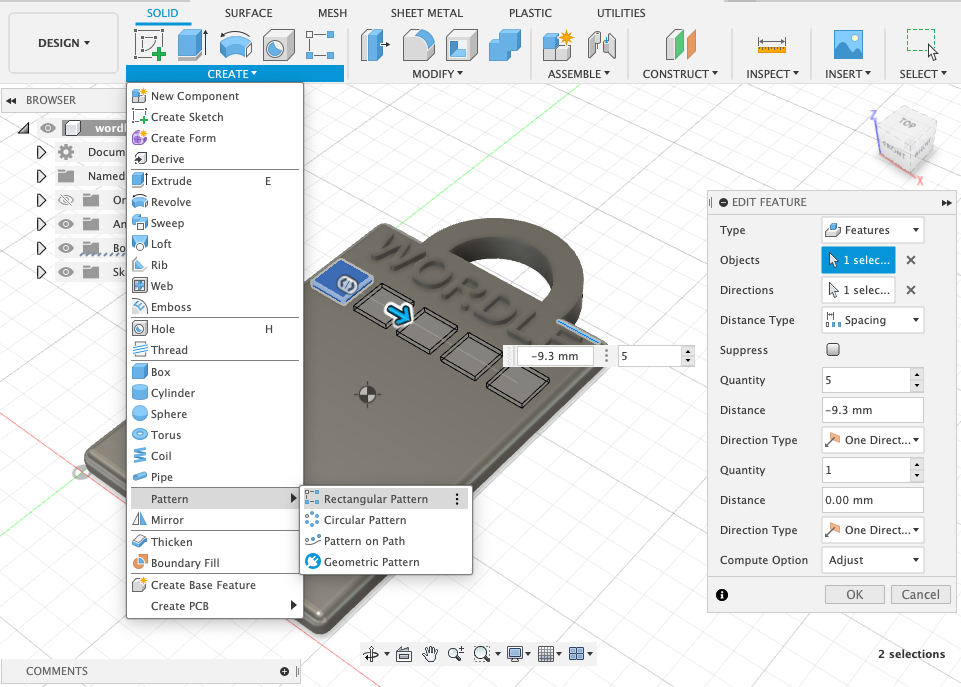Switch to the SHEET METAL tab
Viewport: 961px width, 687px height.
click(427, 13)
